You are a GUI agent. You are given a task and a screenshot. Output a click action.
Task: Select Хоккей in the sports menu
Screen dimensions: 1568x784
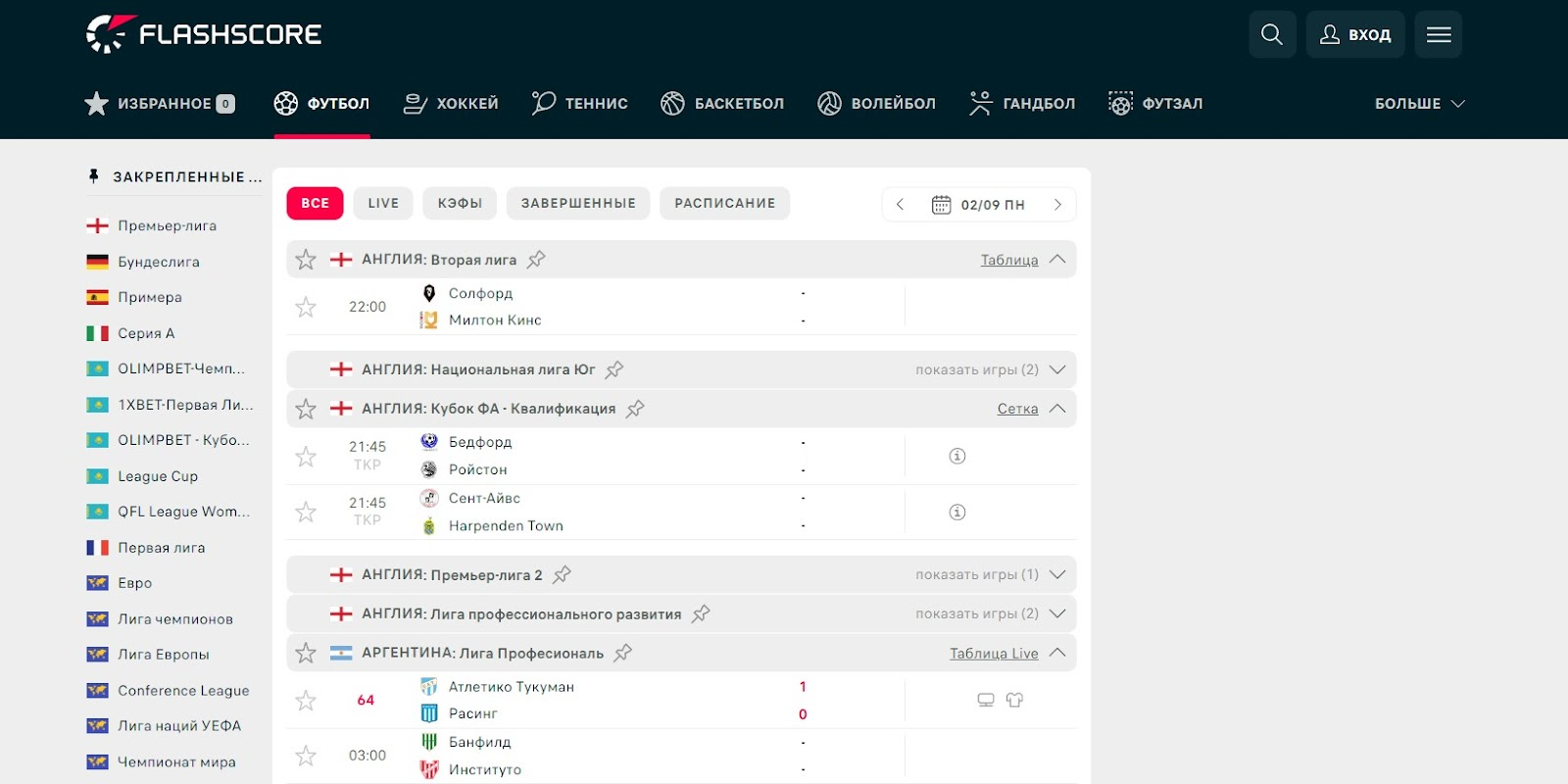[451, 103]
